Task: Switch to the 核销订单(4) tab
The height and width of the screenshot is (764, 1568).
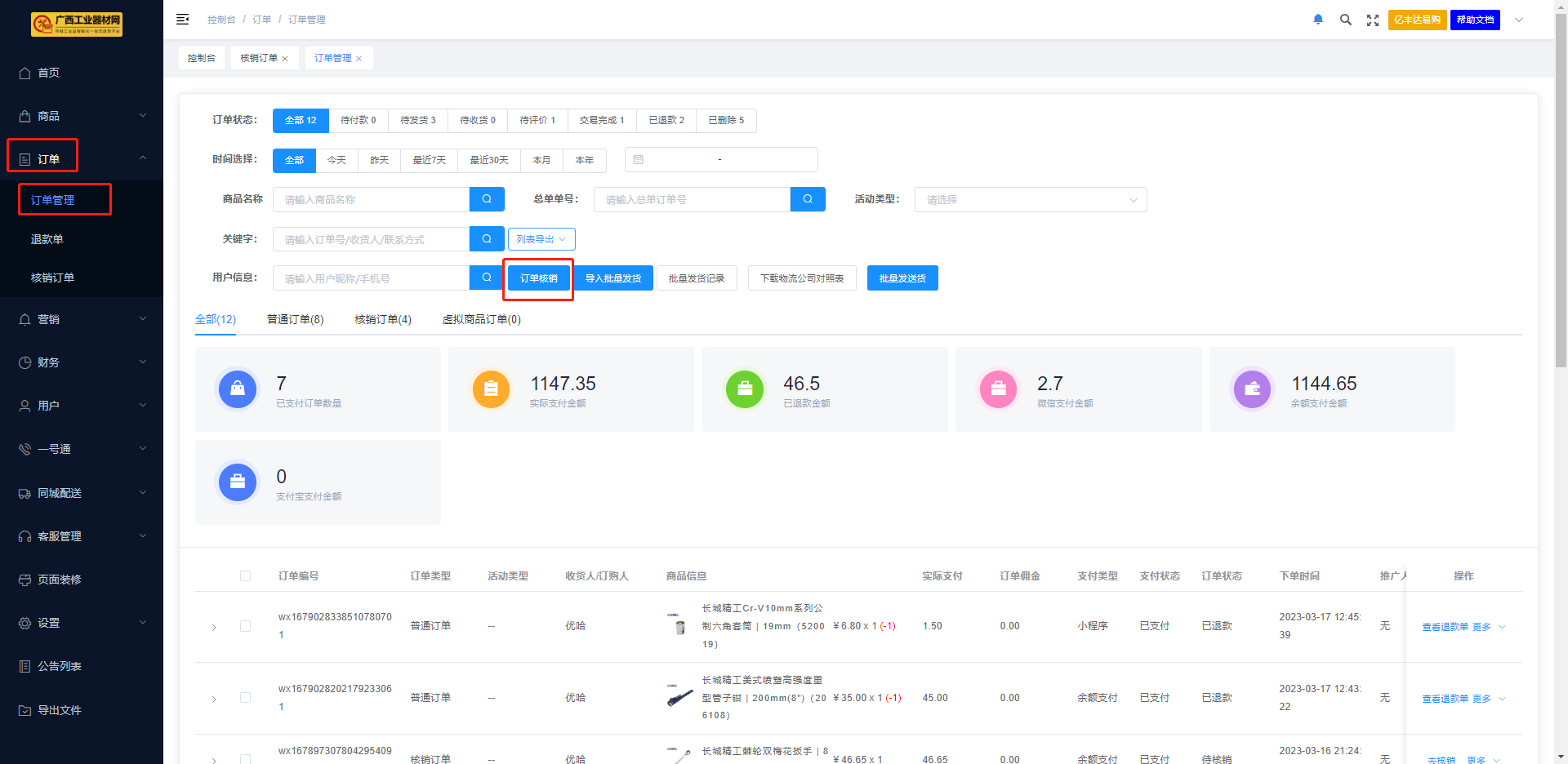Action: (x=382, y=319)
